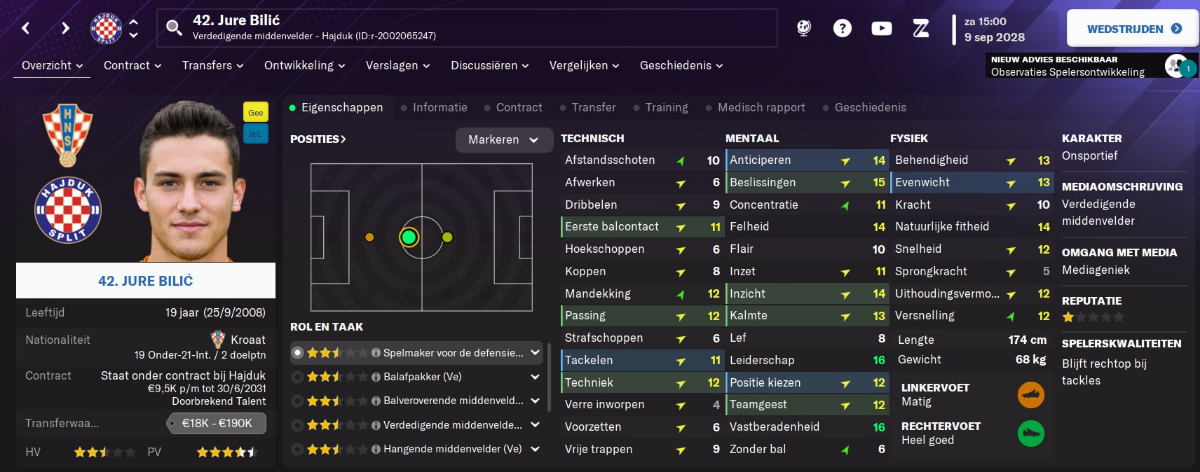Click the orange left foot boot icon
1200x472 pixels.
tap(1032, 395)
